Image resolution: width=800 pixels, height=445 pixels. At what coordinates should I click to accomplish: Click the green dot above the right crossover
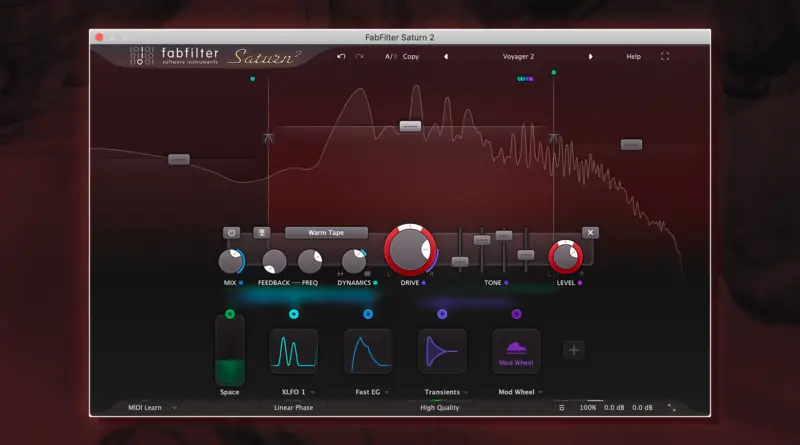pyautogui.click(x=554, y=72)
